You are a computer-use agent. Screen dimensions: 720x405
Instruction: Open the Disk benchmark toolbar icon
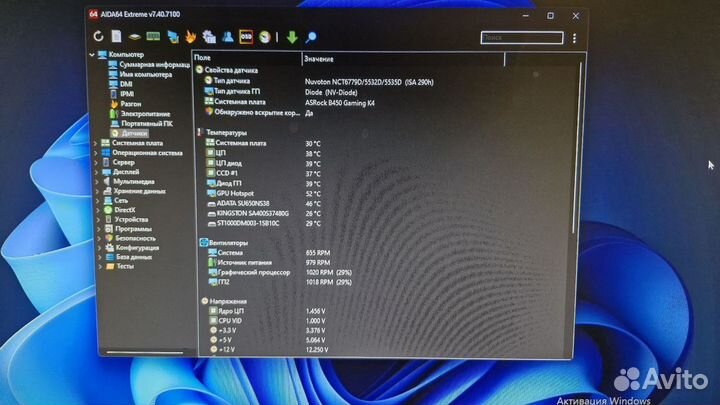[x=135, y=36]
